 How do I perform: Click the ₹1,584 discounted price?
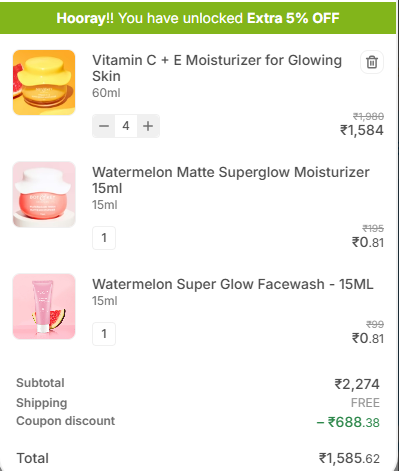pos(362,130)
